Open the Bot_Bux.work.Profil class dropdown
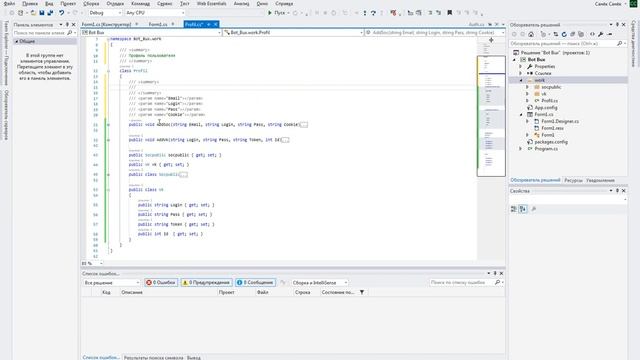The height and width of the screenshot is (360, 640). pos(293,33)
